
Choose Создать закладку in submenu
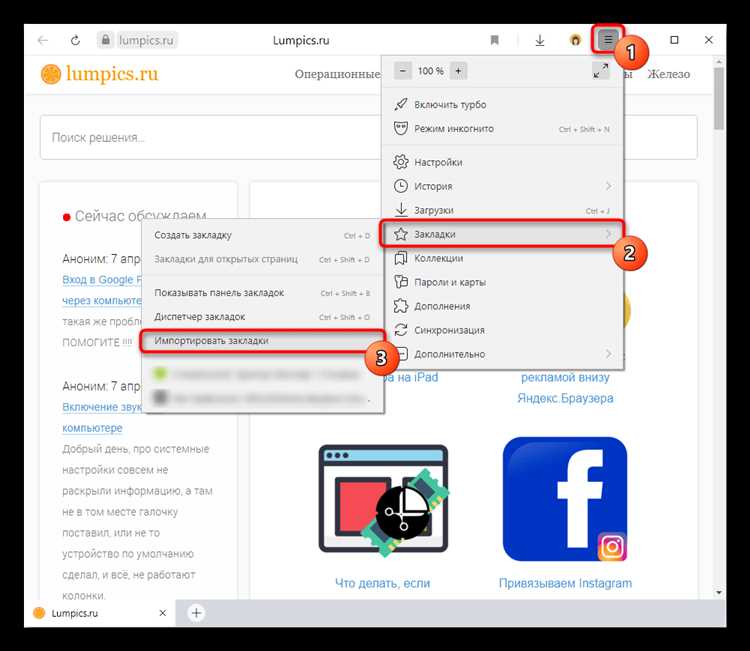click(263, 235)
